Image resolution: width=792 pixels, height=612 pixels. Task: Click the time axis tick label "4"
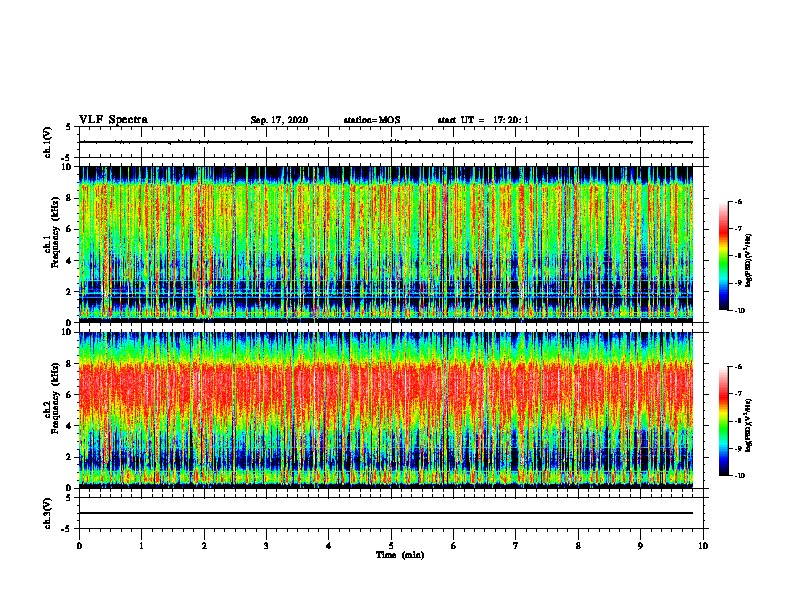tap(329, 546)
